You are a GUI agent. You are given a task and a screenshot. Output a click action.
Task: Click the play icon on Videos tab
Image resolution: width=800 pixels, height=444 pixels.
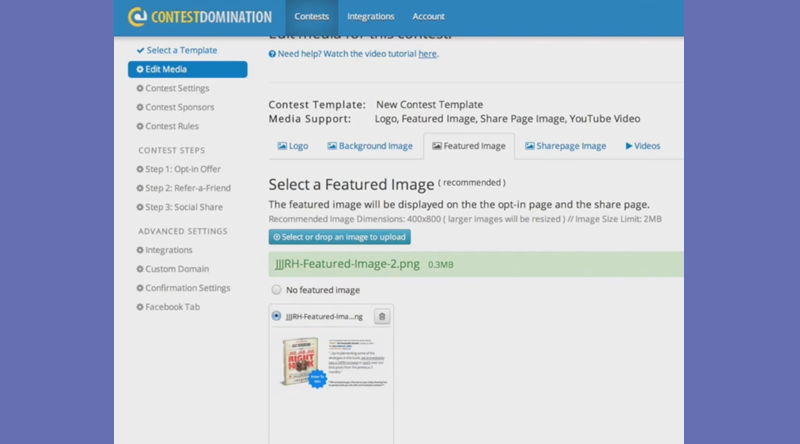click(629, 146)
